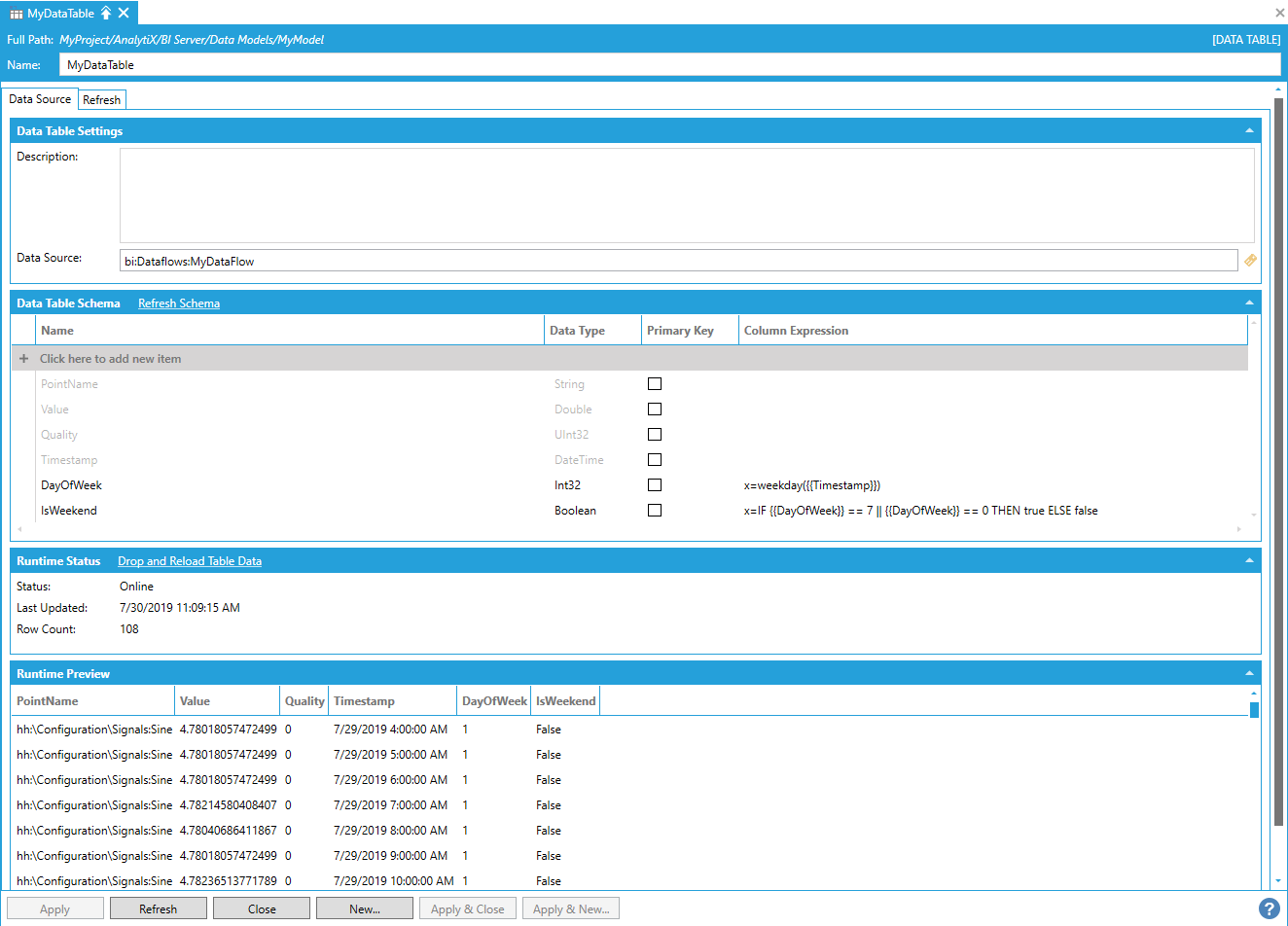The height and width of the screenshot is (926, 1288).
Task: Click the table icon on MyDataTable tab
Action: pos(17,14)
